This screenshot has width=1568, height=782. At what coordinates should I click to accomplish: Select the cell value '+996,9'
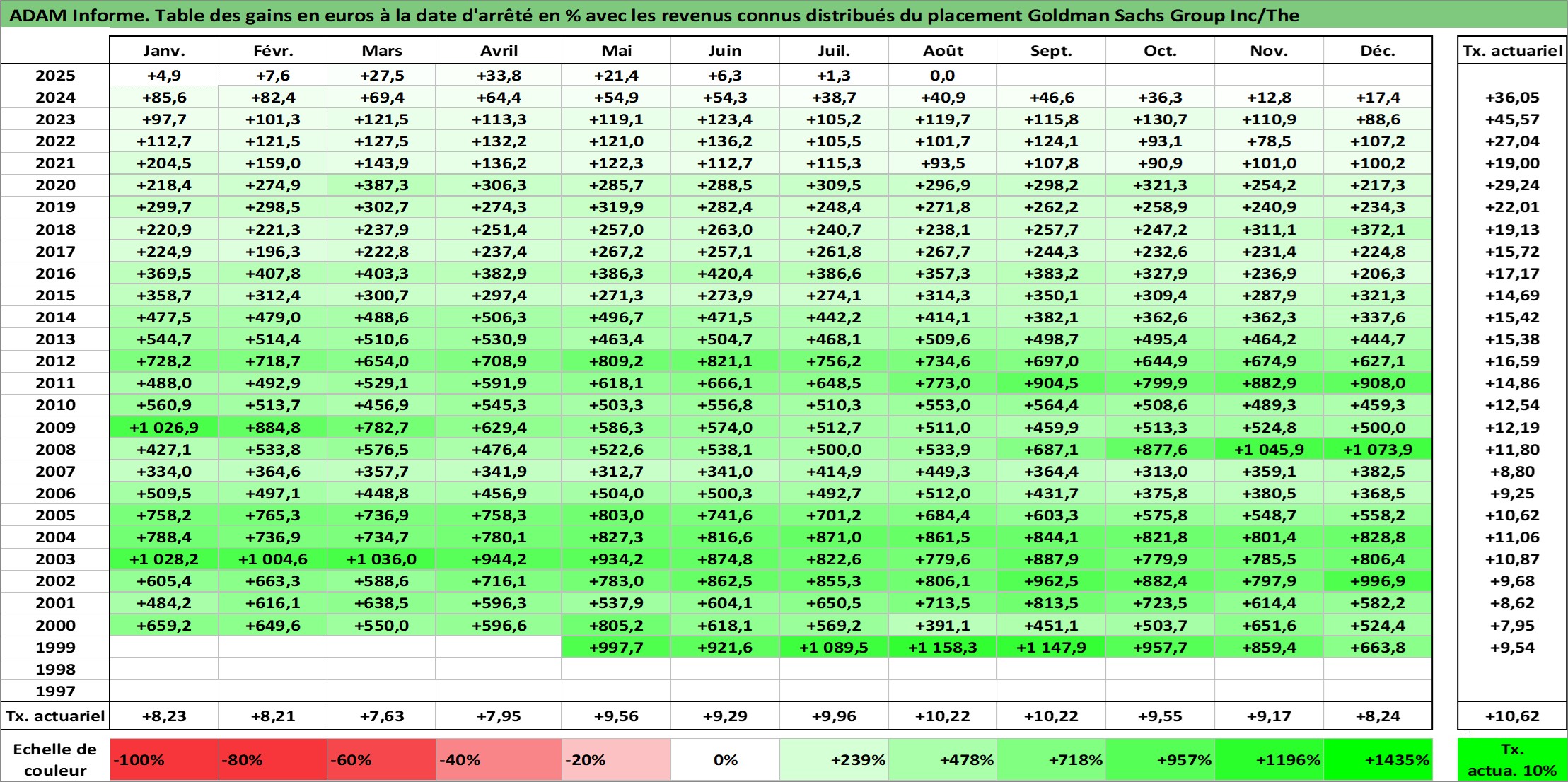[1378, 580]
